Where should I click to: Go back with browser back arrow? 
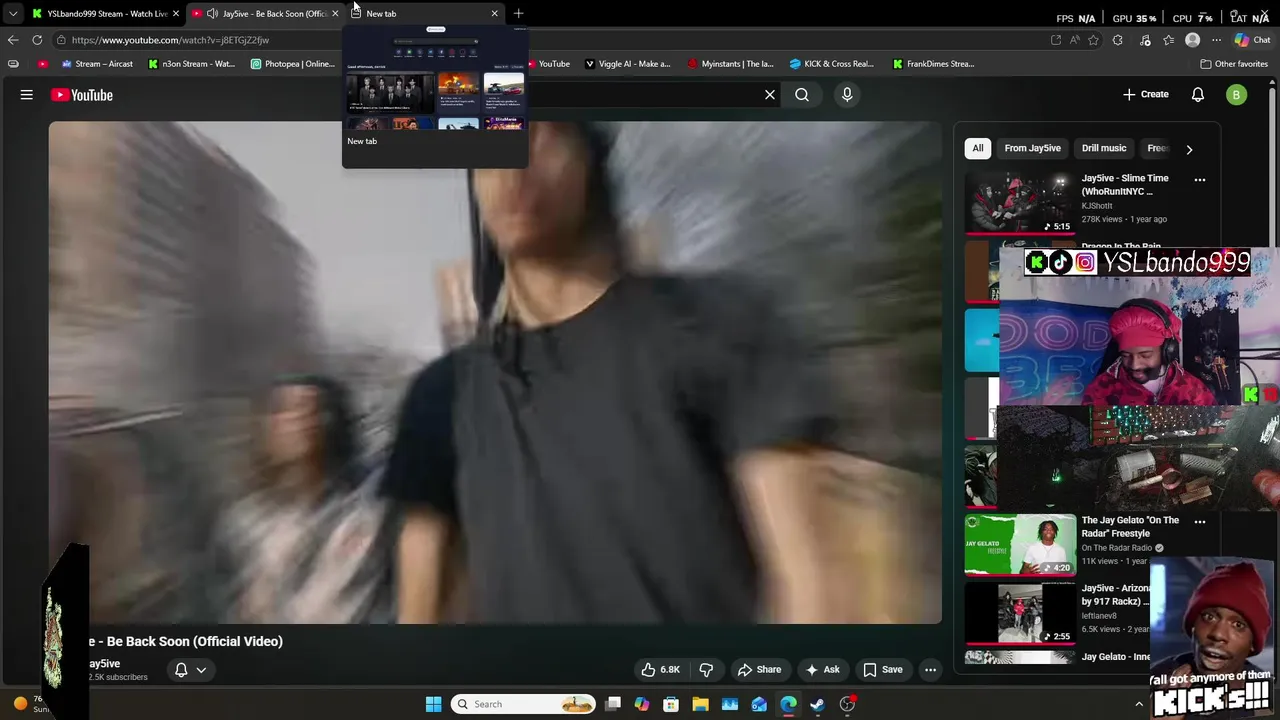point(13,40)
